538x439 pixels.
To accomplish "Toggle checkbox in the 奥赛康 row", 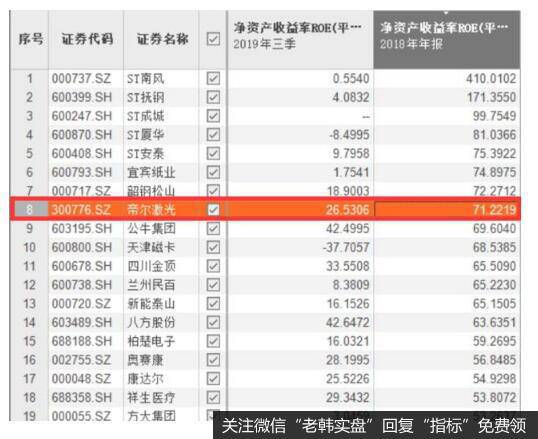I will point(213,360).
